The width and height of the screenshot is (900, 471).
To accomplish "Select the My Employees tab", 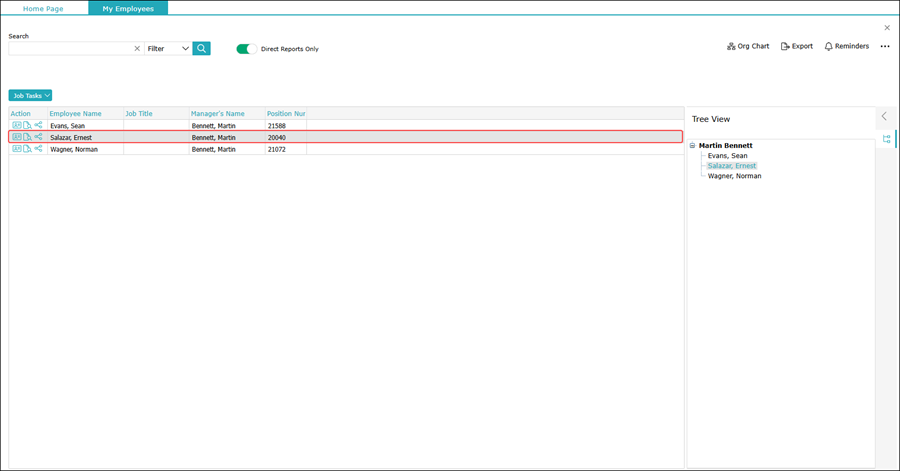I will [x=128, y=8].
